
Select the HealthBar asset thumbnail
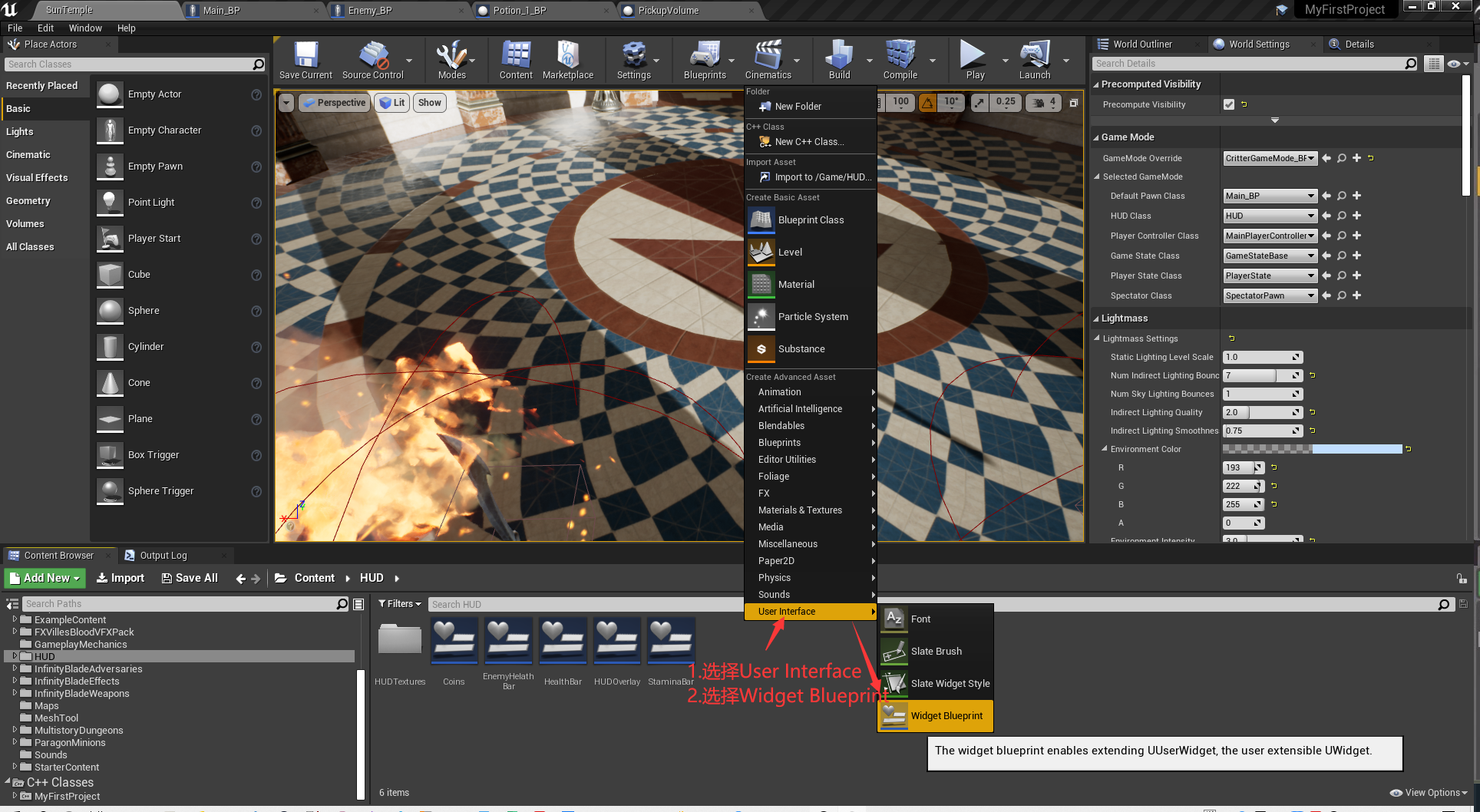pyautogui.click(x=563, y=640)
